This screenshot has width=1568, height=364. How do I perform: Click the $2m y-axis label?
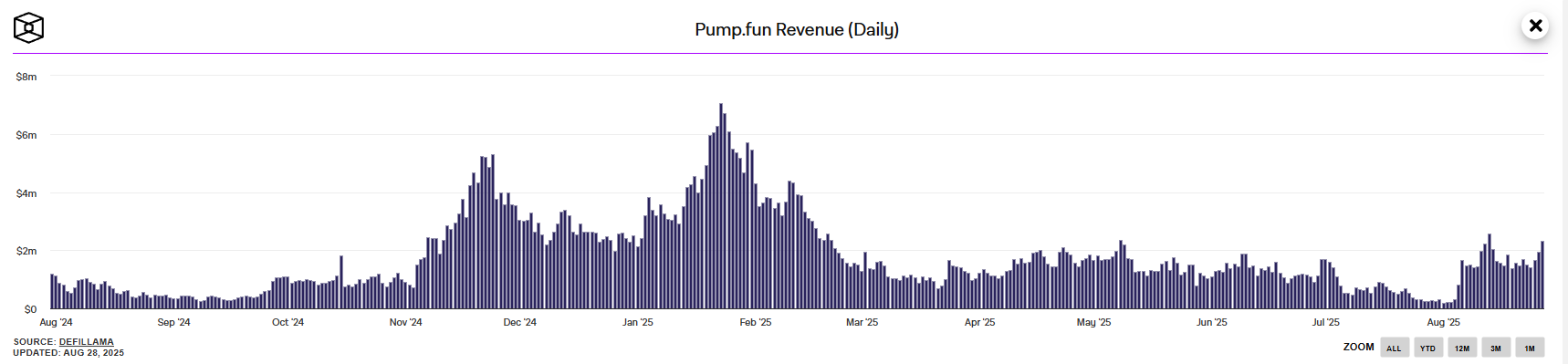(26, 251)
